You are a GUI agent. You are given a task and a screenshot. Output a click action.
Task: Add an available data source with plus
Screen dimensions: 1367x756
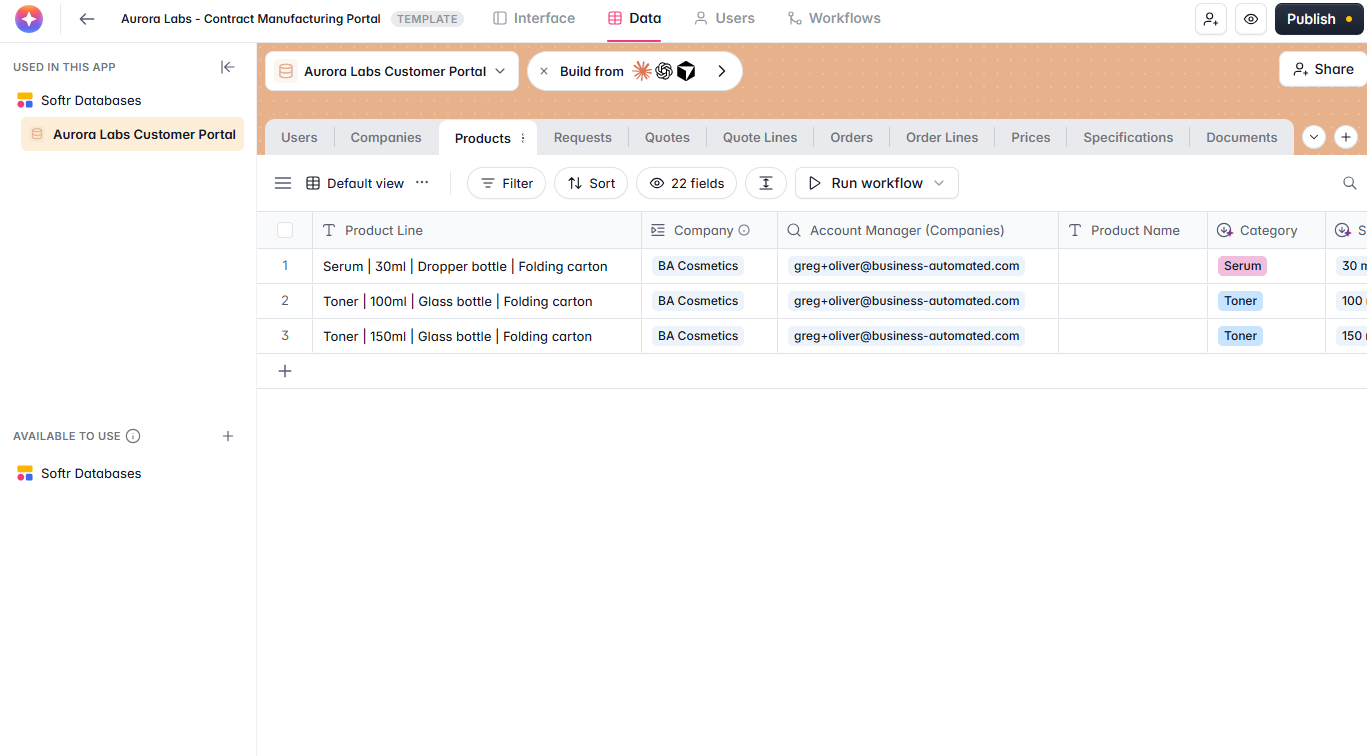pos(228,436)
